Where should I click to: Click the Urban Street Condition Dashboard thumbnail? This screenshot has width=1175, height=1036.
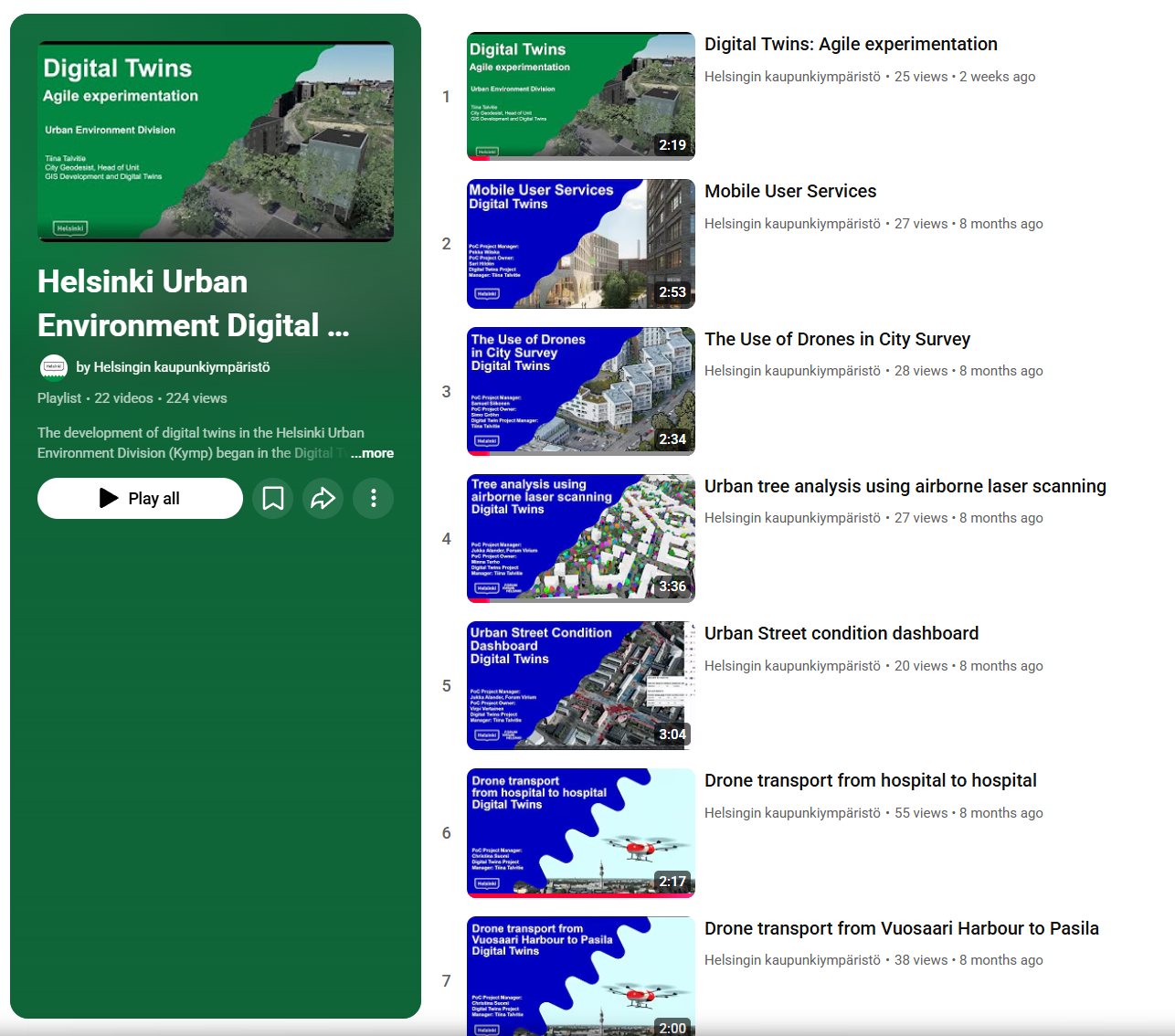tap(580, 685)
